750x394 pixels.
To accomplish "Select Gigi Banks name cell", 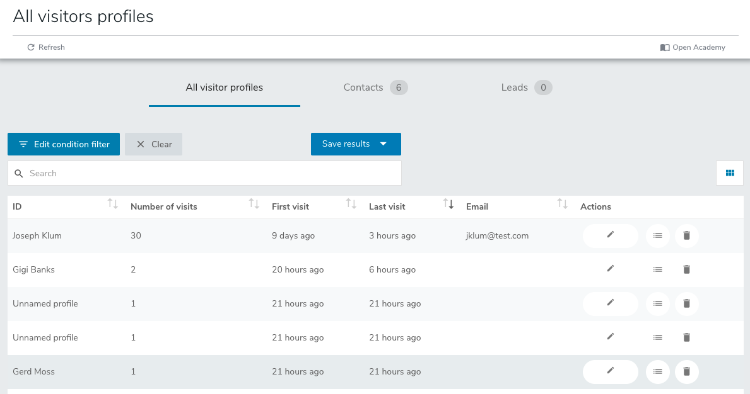I will coord(33,270).
